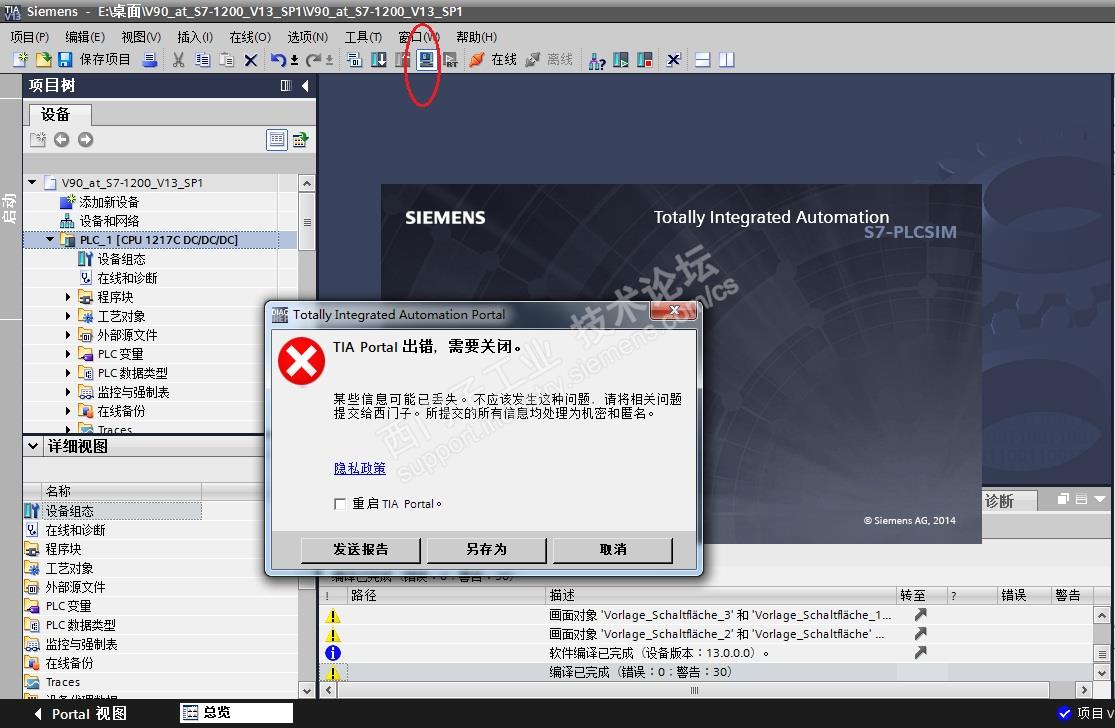Open the 隐私政策 link

(360, 469)
